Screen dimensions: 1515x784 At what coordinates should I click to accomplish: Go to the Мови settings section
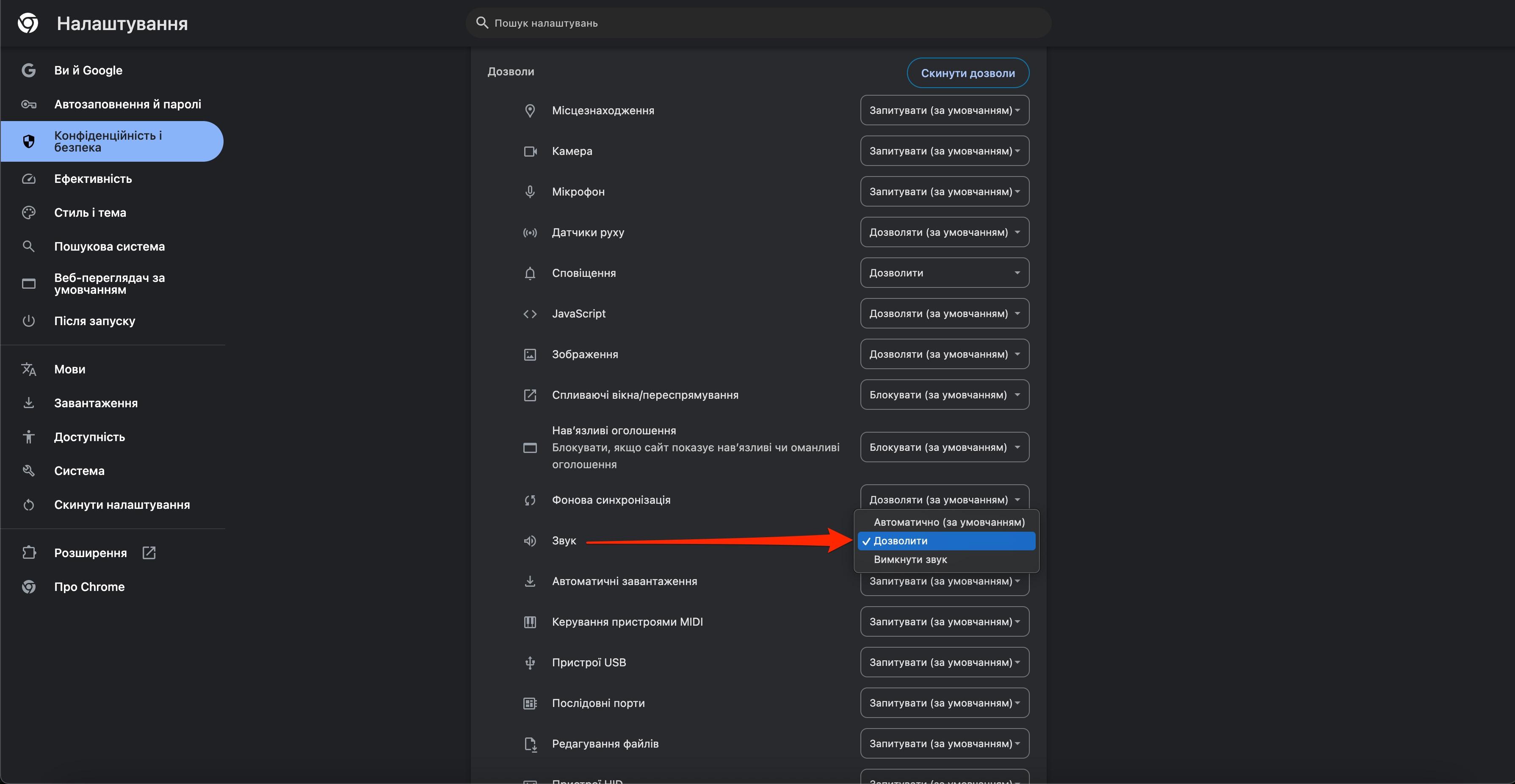(x=112, y=369)
